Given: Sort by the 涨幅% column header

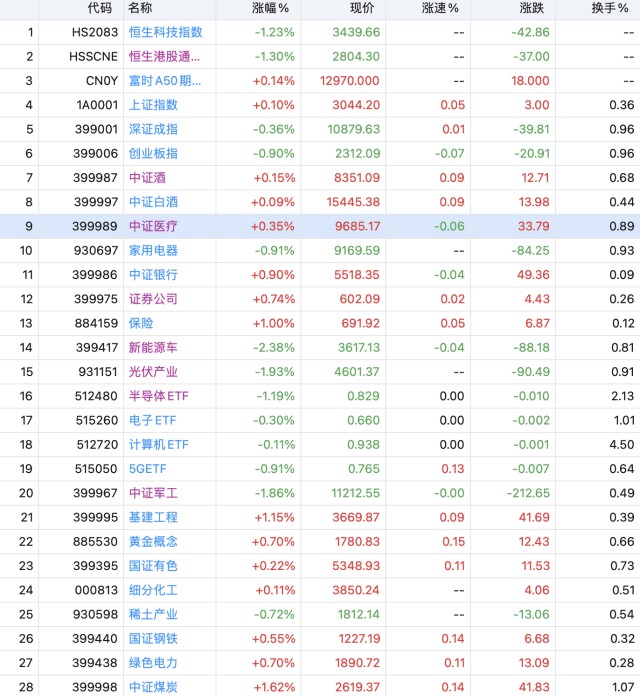Looking at the screenshot, I should (x=270, y=8).
